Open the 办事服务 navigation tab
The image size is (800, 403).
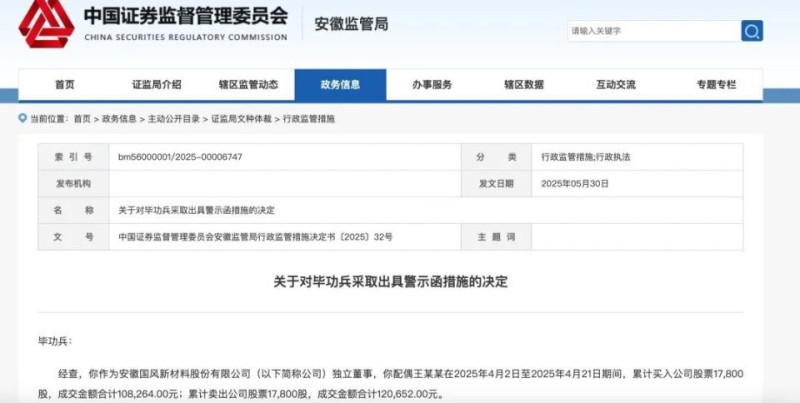(x=432, y=85)
